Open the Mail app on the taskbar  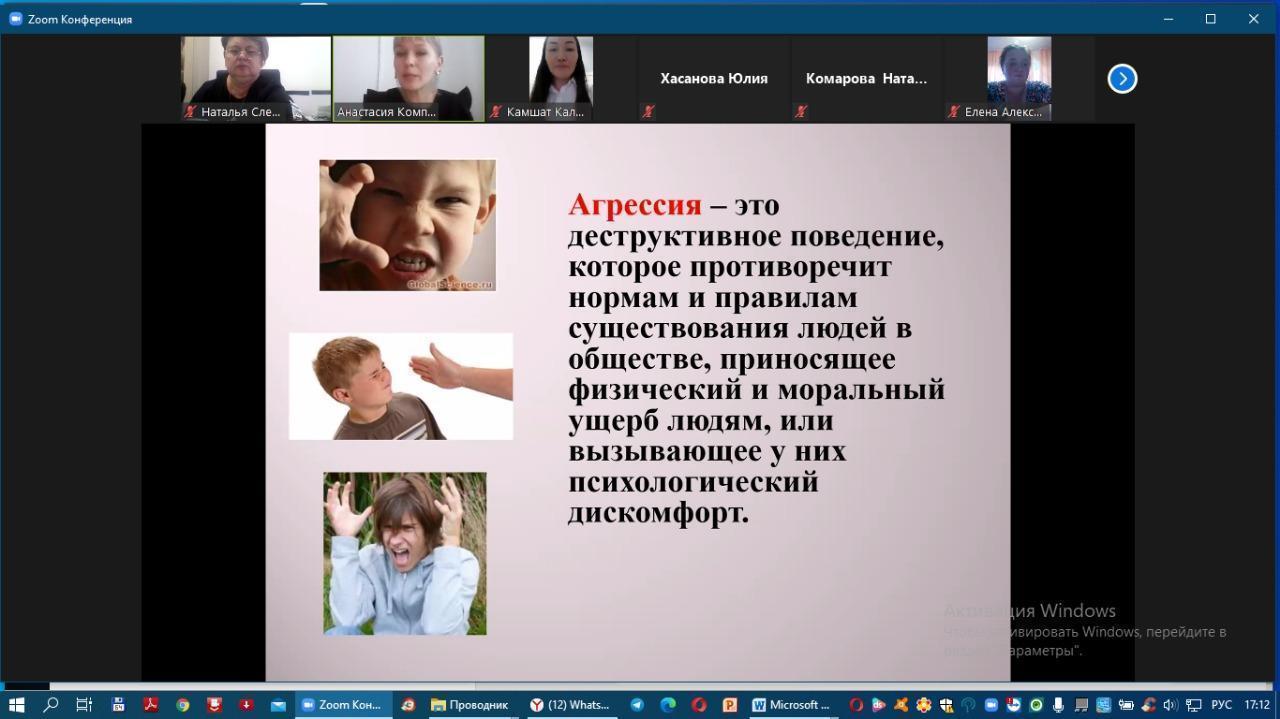pyautogui.click(x=278, y=705)
